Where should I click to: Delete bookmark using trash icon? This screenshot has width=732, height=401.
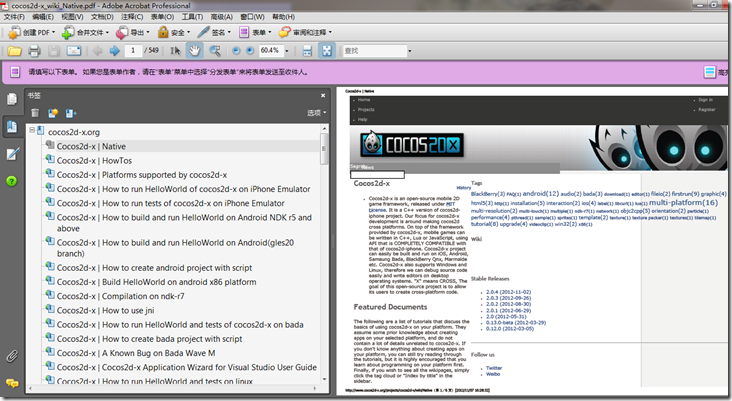tap(36, 113)
